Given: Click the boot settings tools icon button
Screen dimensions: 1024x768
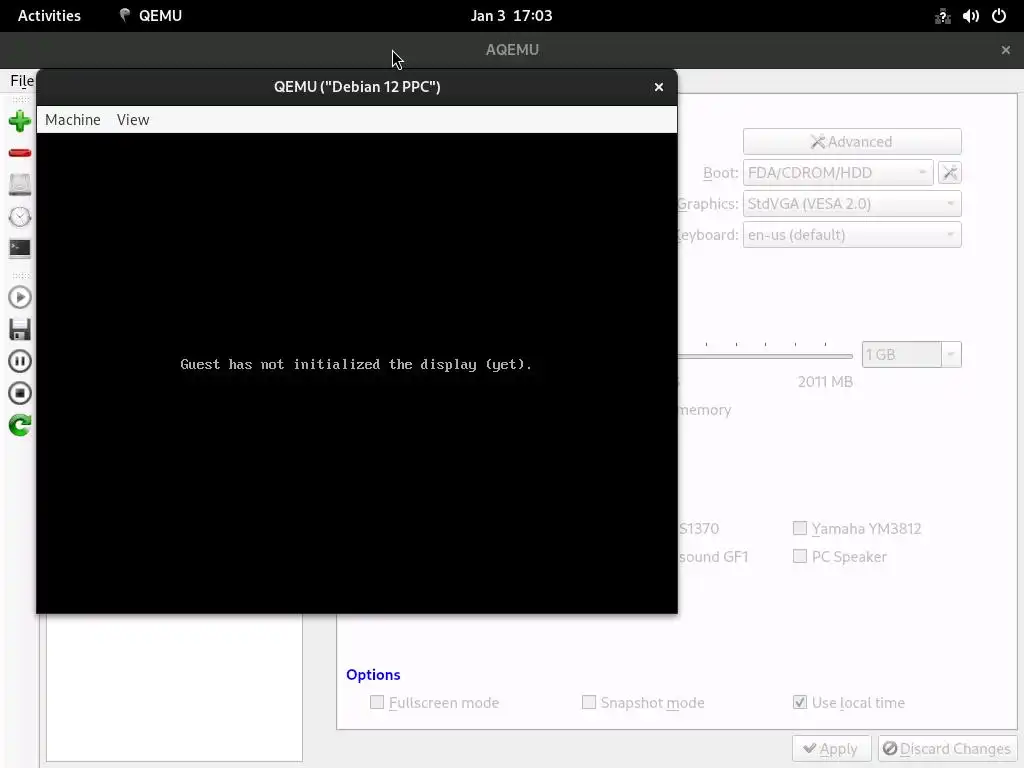Looking at the screenshot, I should coord(950,172).
